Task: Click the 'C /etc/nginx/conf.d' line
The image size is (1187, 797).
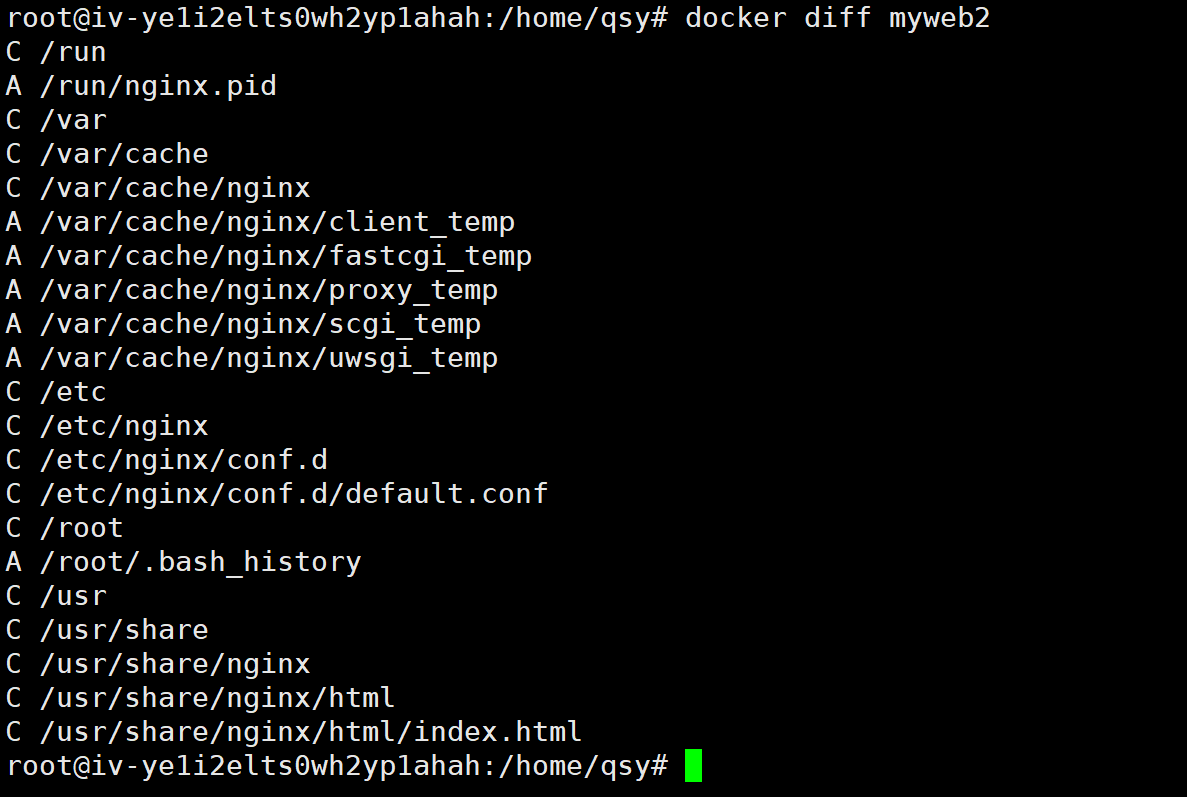Action: pos(166,460)
